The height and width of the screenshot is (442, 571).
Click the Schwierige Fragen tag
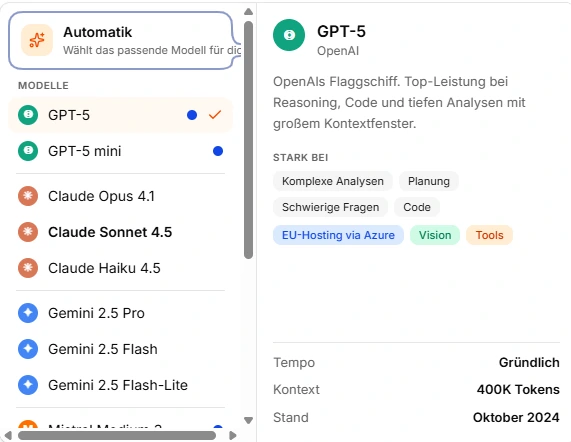coord(330,207)
